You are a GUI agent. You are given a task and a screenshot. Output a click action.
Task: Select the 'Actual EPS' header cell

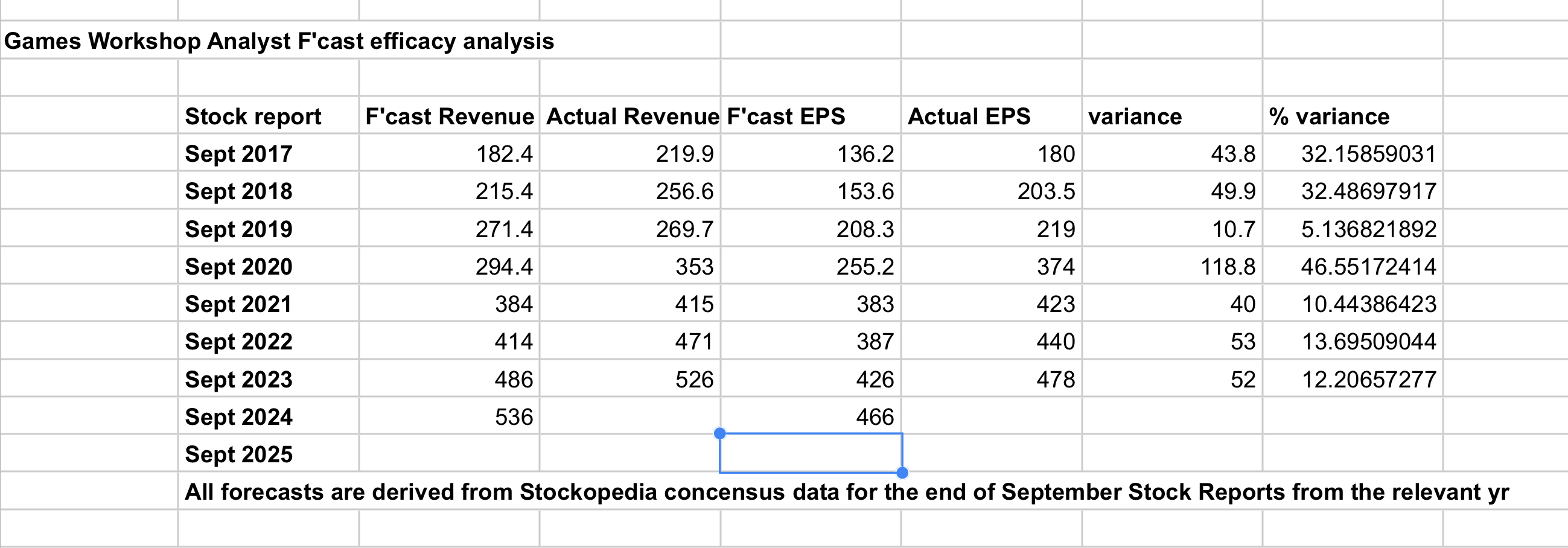pos(992,115)
